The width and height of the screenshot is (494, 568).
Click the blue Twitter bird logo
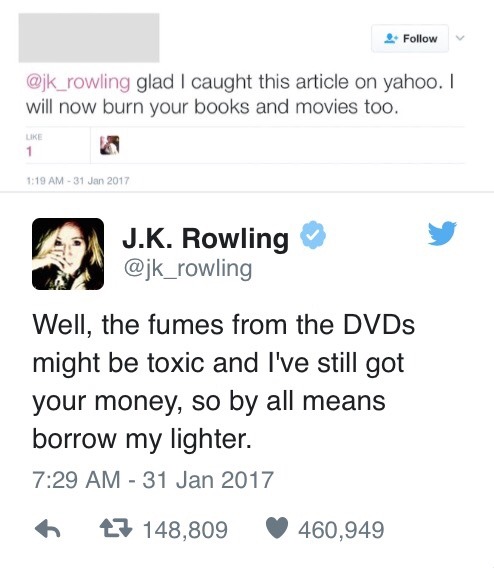(442, 233)
